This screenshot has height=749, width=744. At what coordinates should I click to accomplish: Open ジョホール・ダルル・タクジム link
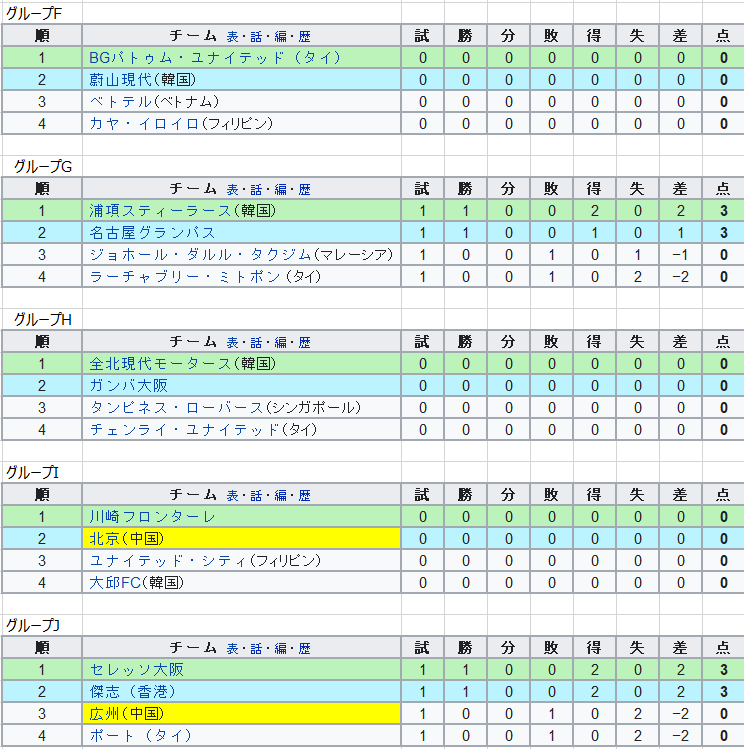coord(200,255)
